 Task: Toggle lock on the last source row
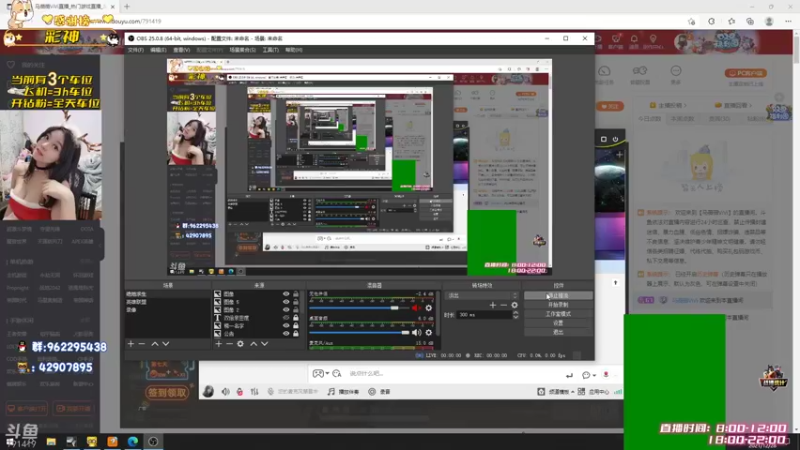point(295,333)
